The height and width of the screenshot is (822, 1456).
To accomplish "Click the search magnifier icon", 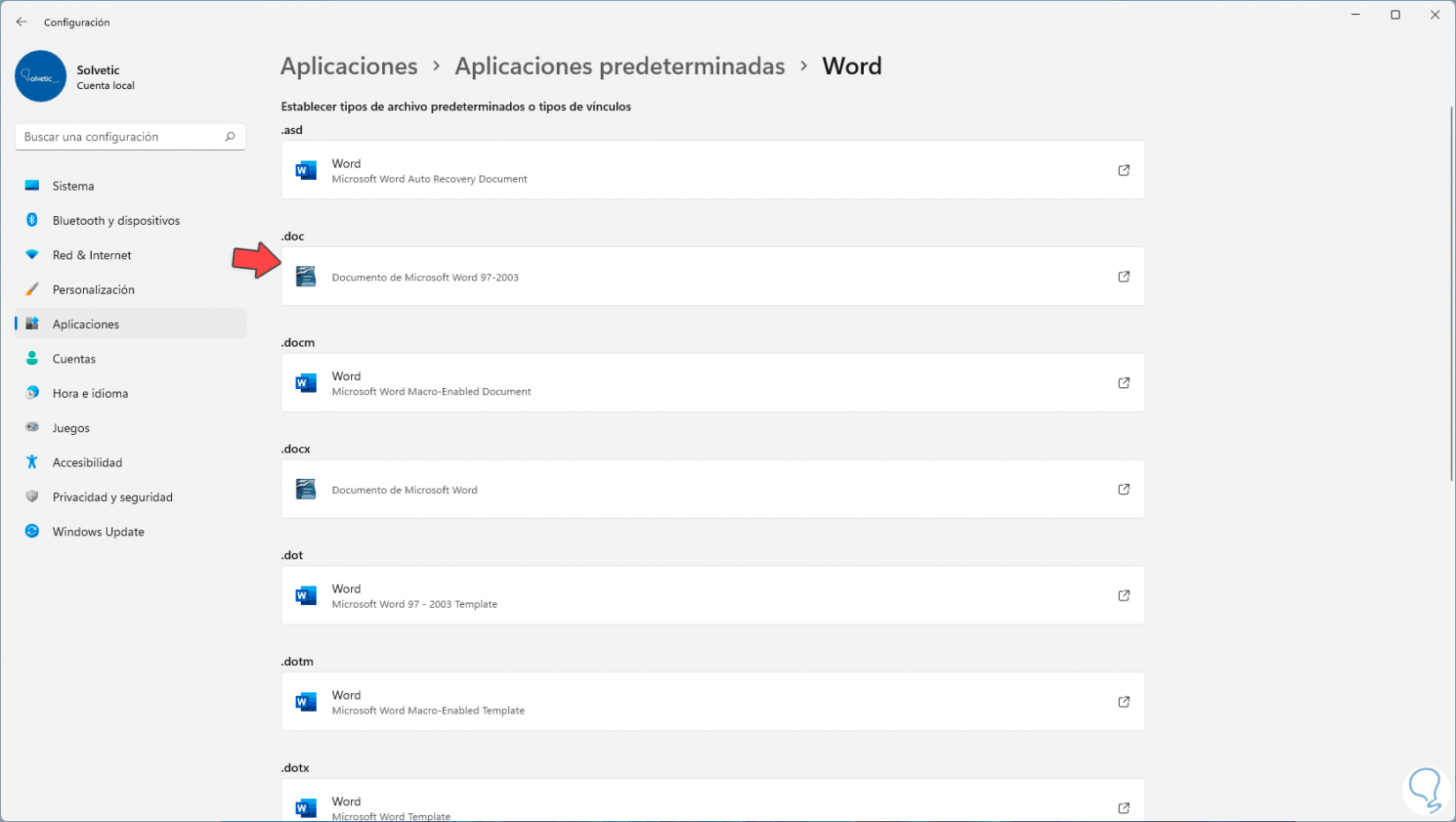I will (x=229, y=137).
